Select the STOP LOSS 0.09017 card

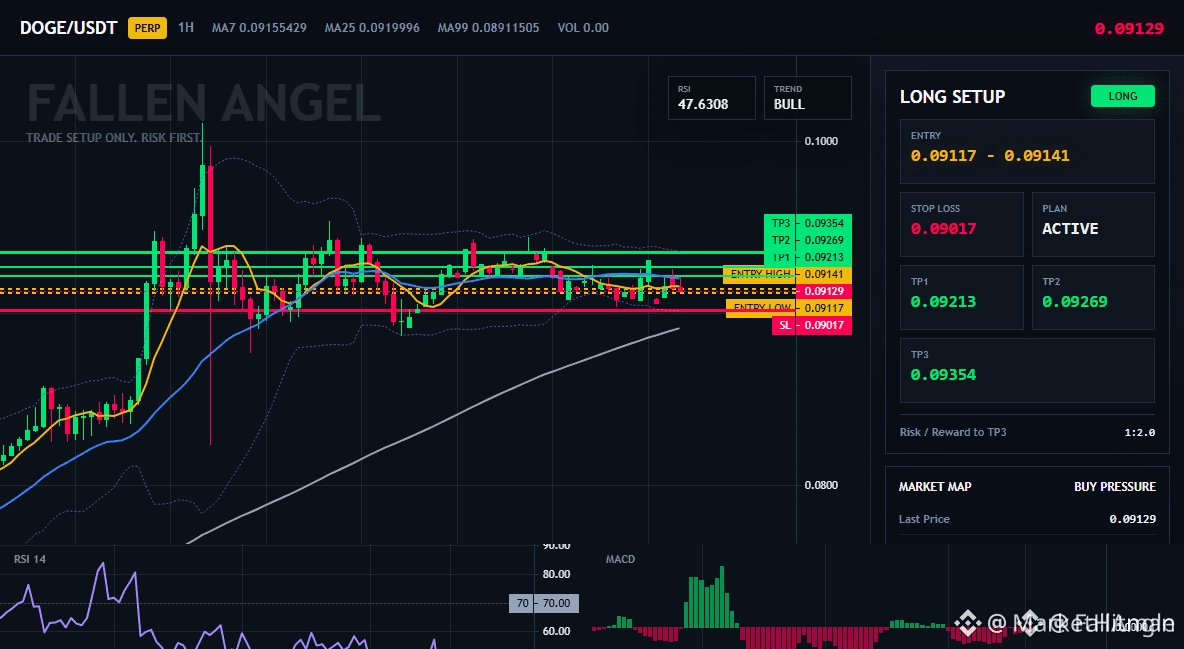pos(961,224)
